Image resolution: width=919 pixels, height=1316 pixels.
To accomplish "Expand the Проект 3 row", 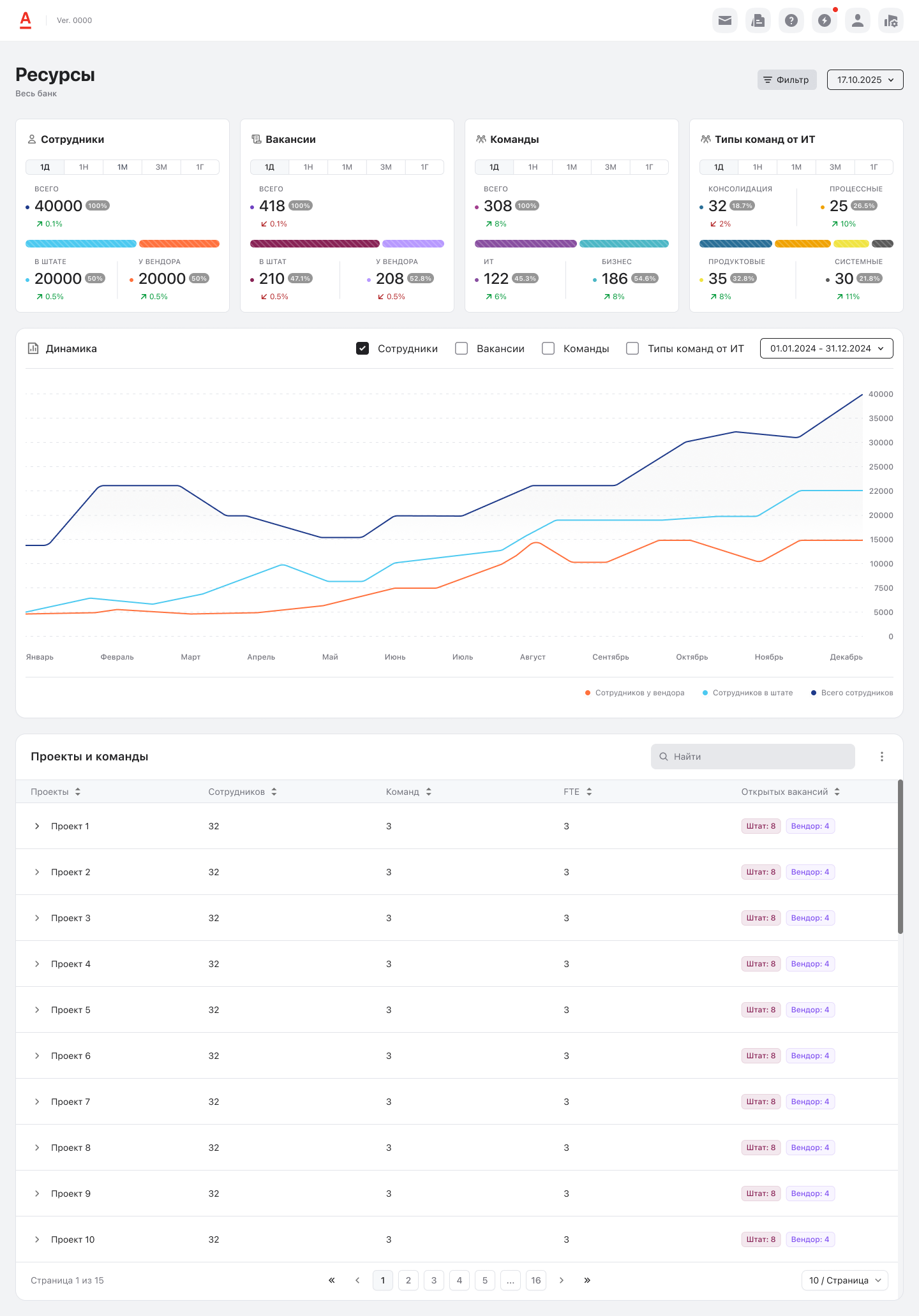I will [37, 918].
